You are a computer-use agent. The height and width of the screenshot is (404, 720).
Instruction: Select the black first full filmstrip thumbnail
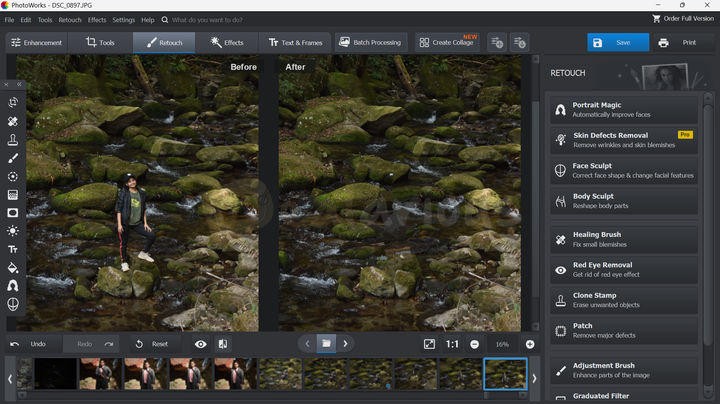(x=55, y=374)
